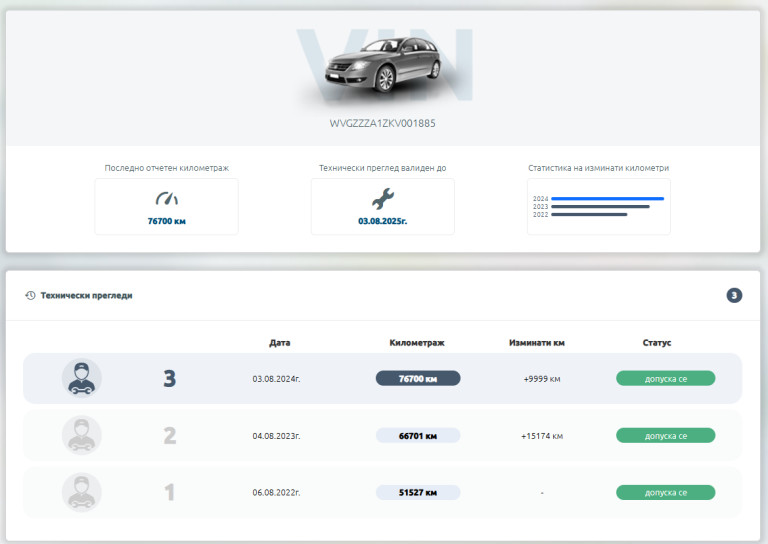
Task: Click the 2024 bar in mileage statistics
Action: pyautogui.click(x=607, y=199)
